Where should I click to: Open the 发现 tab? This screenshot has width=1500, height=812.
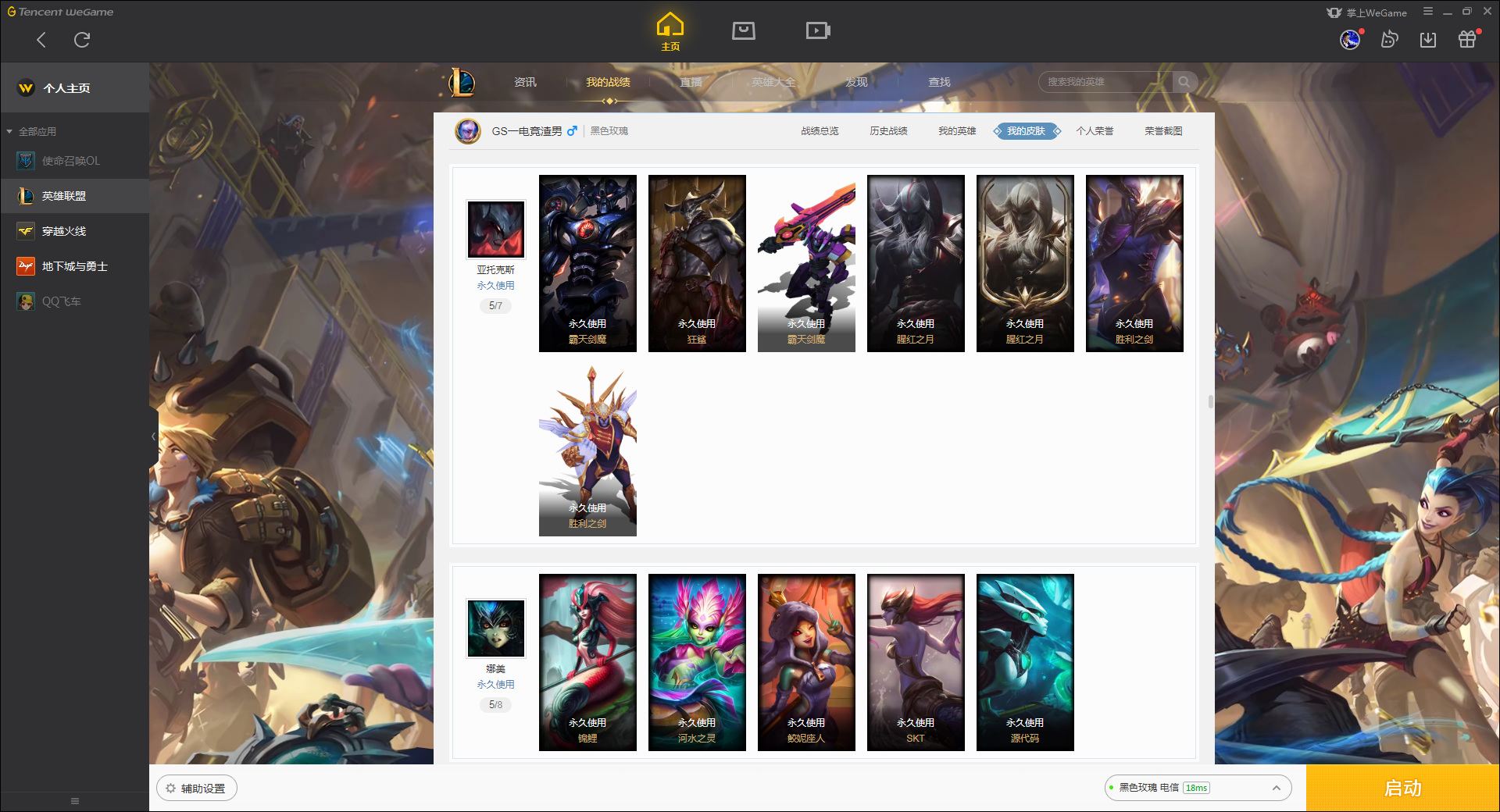[x=856, y=82]
